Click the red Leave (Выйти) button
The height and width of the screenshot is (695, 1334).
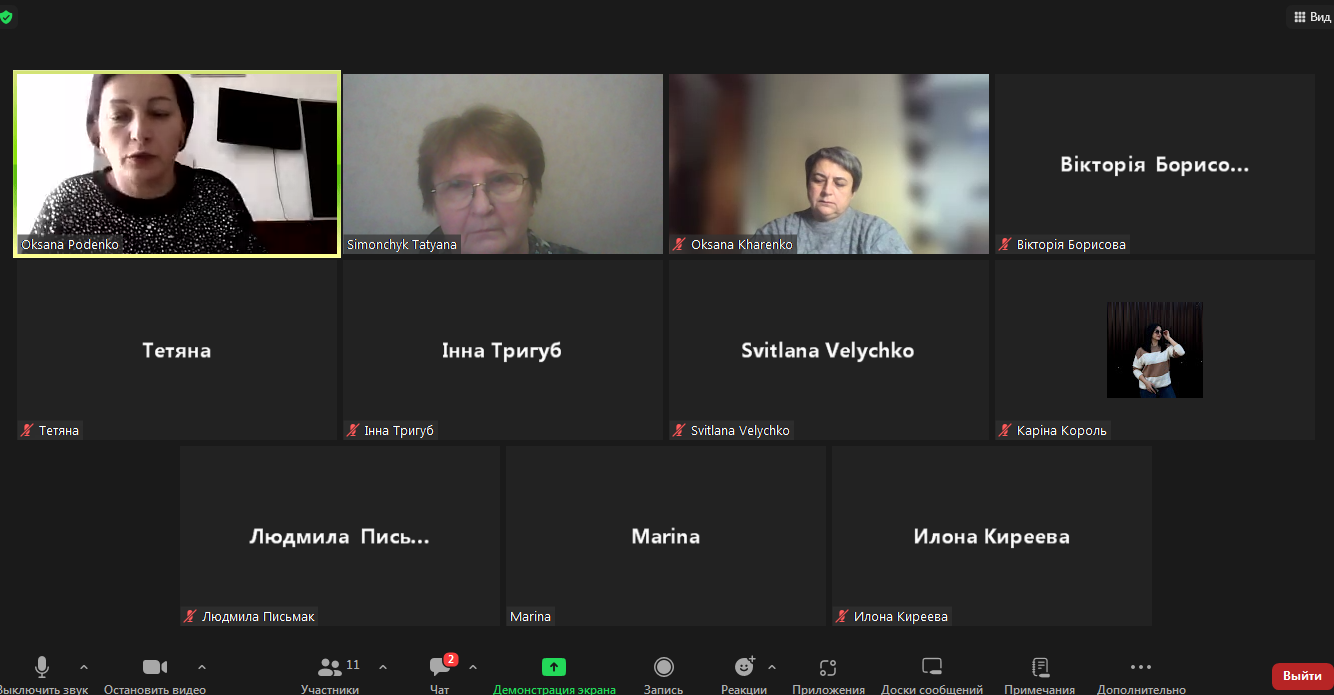click(x=1302, y=676)
